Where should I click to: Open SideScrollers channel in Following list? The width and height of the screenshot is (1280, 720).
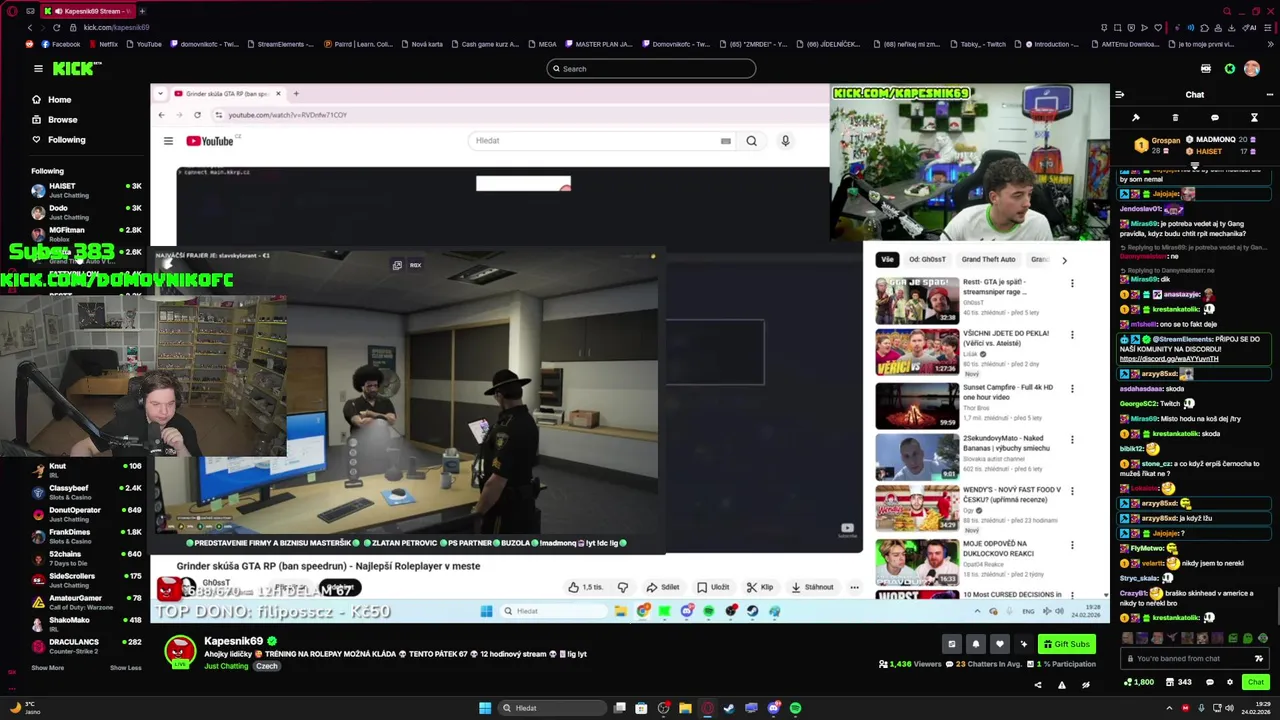[x=86, y=580]
